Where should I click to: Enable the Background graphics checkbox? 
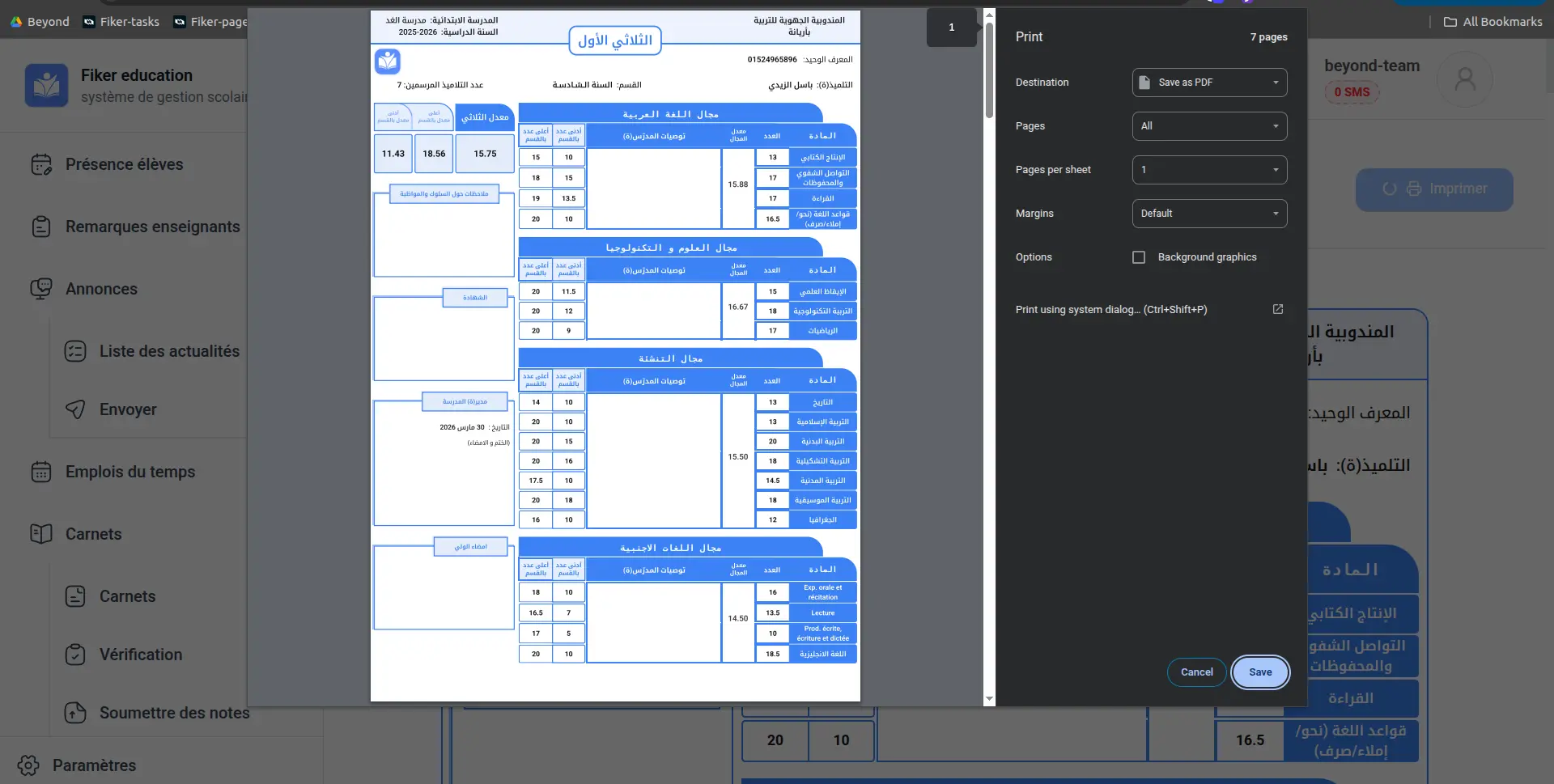point(1139,257)
